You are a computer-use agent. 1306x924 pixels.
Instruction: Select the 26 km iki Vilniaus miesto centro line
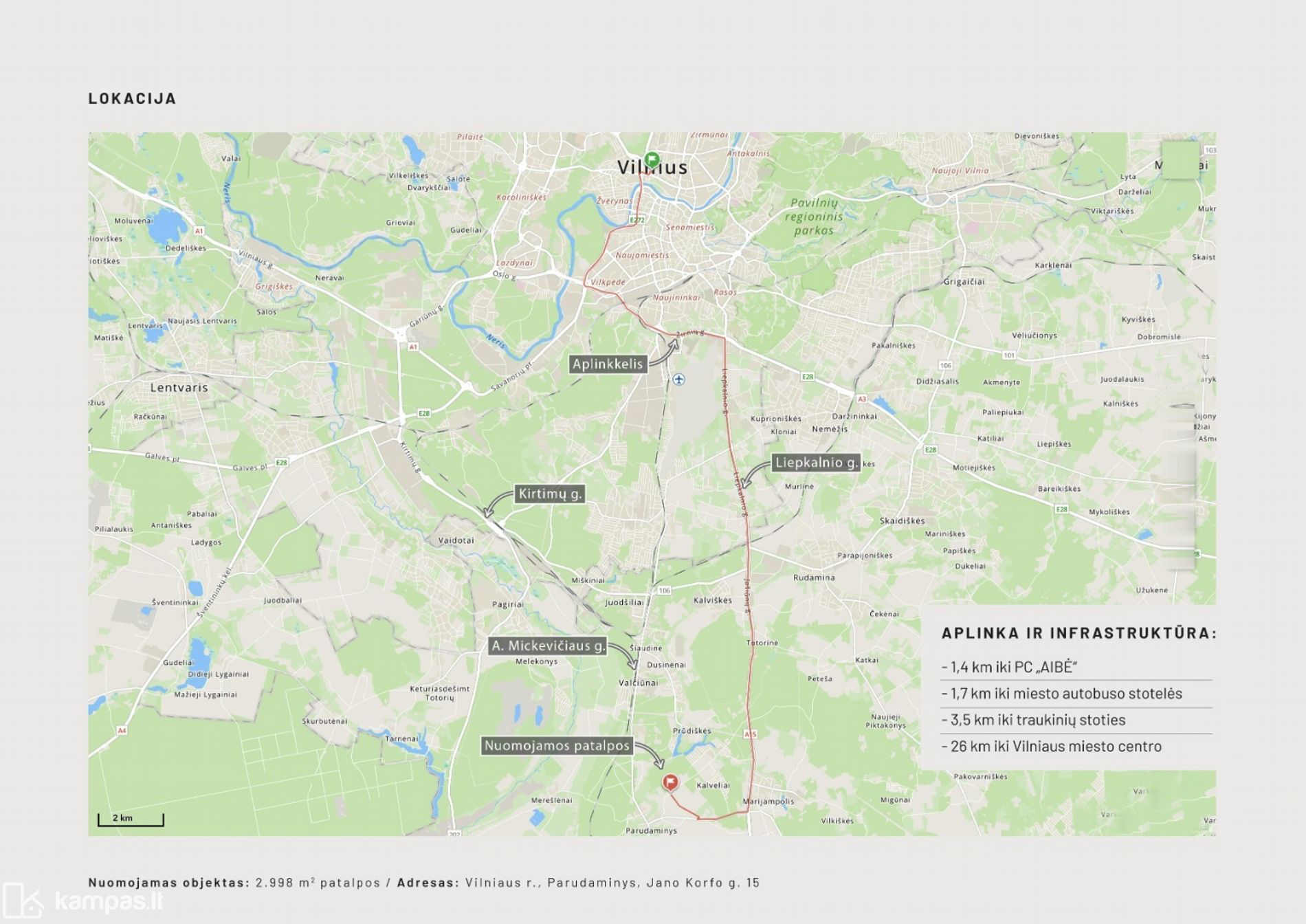pyautogui.click(x=1051, y=746)
